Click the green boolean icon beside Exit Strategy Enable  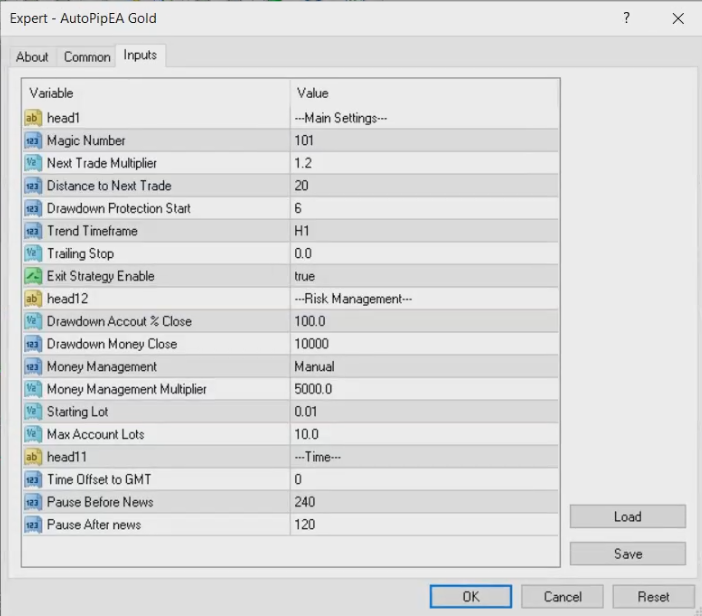pos(33,276)
